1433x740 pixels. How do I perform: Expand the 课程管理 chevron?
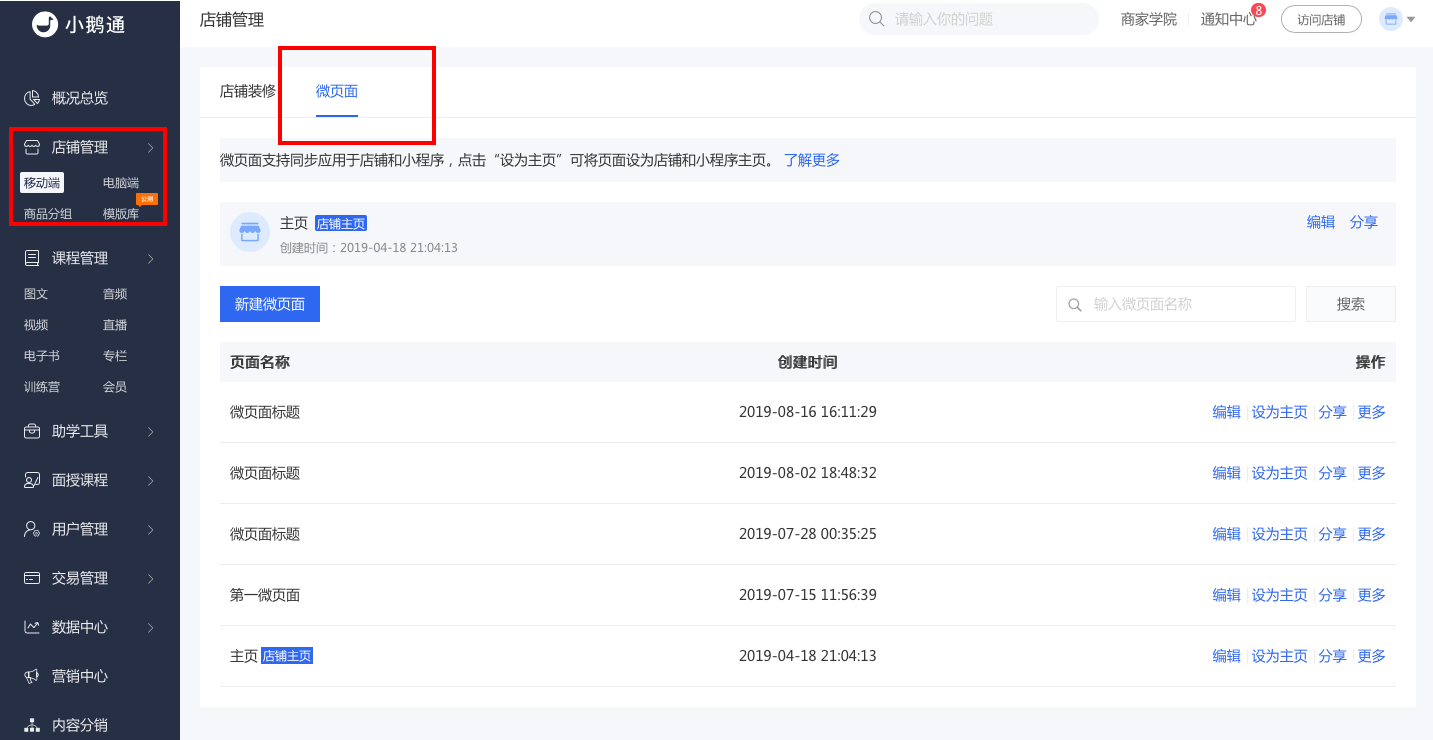pos(150,258)
